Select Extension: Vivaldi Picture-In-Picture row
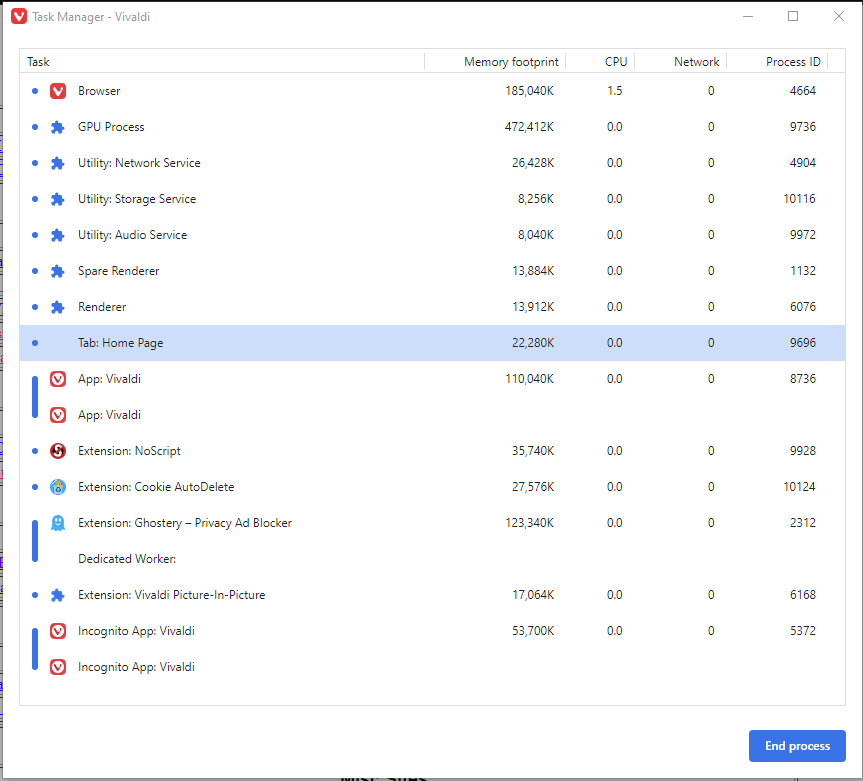Viewport: 863px width, 781px height. pyautogui.click(x=433, y=595)
